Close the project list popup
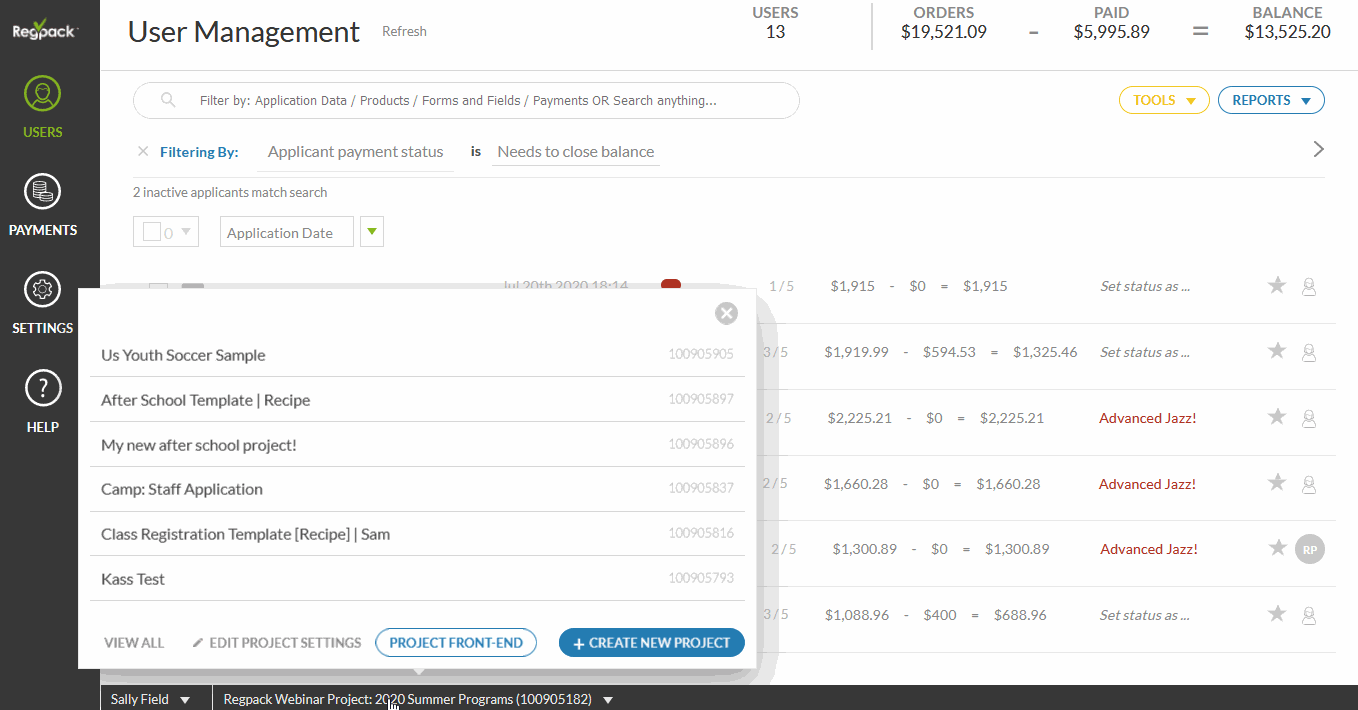Image resolution: width=1358 pixels, height=710 pixels. click(x=727, y=313)
